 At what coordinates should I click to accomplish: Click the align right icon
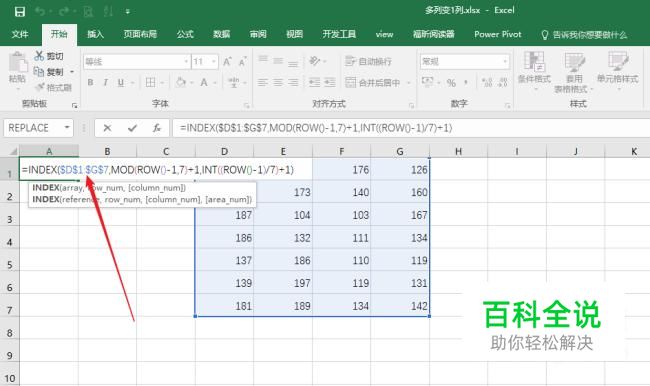[x=293, y=83]
